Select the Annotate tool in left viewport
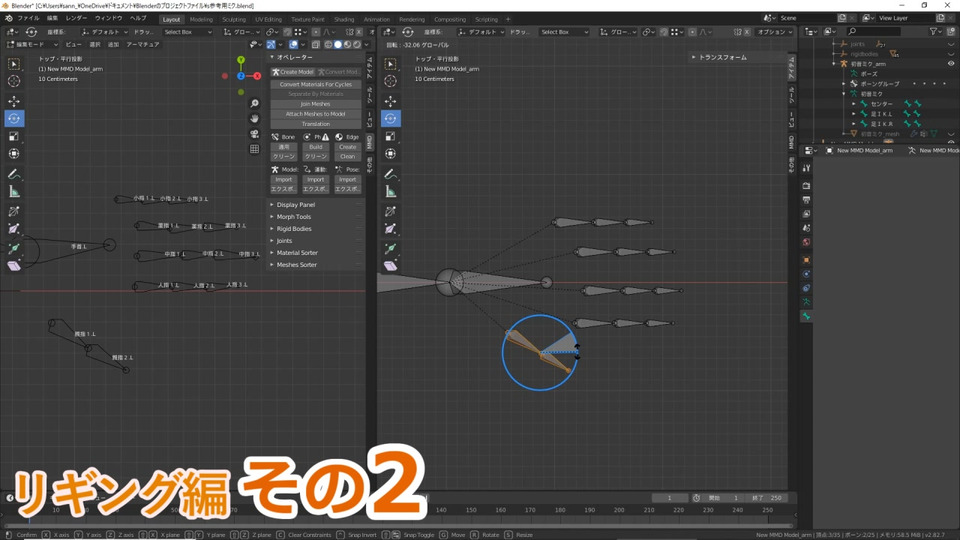Image resolution: width=960 pixels, height=540 pixels. coord(13,174)
